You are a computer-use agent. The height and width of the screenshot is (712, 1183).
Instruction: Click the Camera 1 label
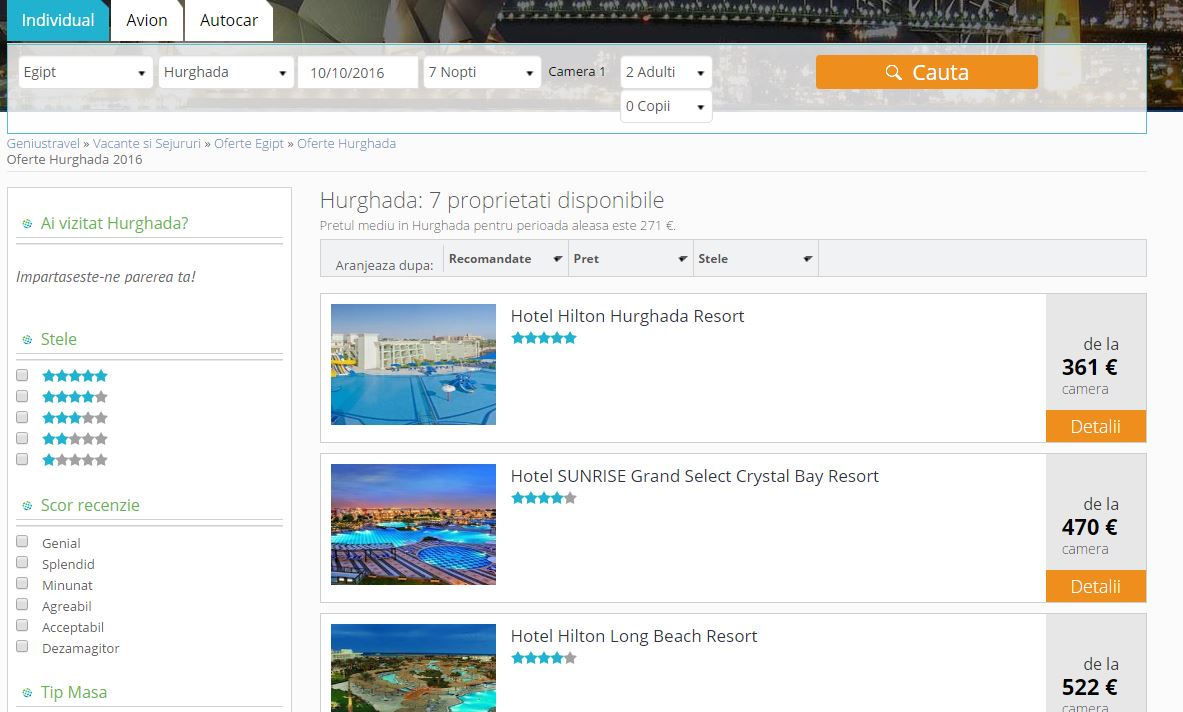point(576,72)
